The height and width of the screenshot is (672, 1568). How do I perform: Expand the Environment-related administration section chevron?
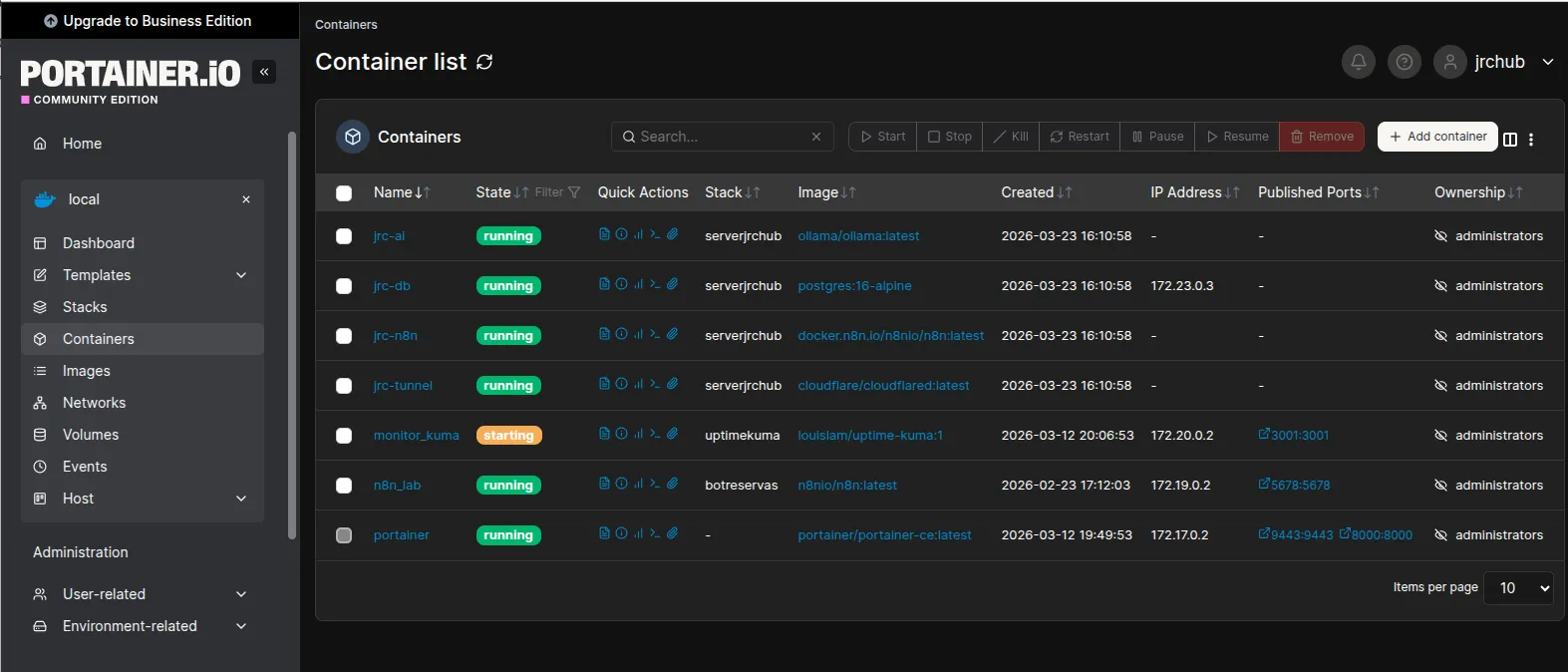click(241, 626)
